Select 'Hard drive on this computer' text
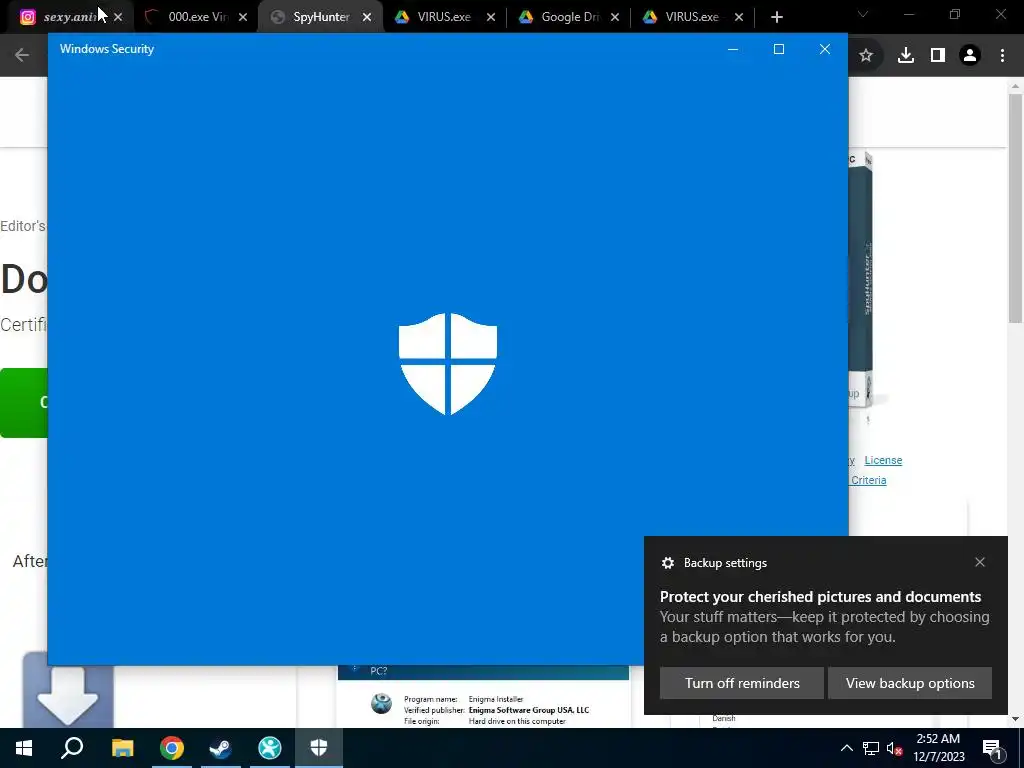The height and width of the screenshot is (768, 1024). coord(517,721)
